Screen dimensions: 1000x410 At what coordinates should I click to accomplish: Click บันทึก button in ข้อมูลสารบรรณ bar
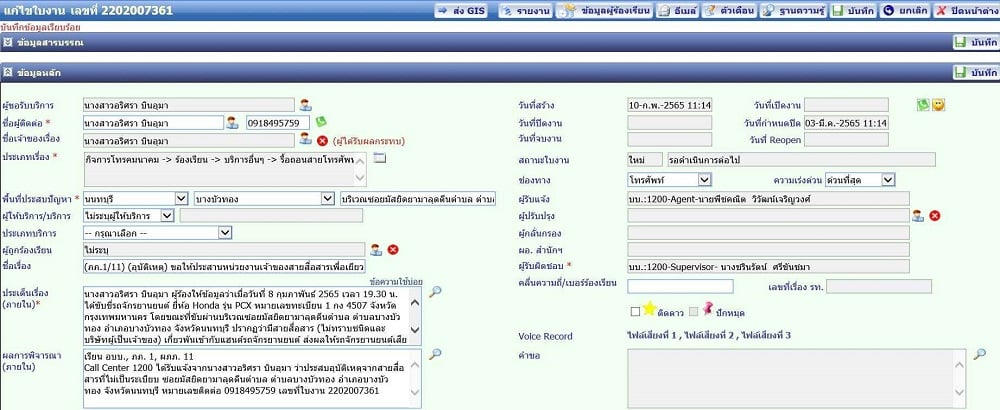click(976, 43)
